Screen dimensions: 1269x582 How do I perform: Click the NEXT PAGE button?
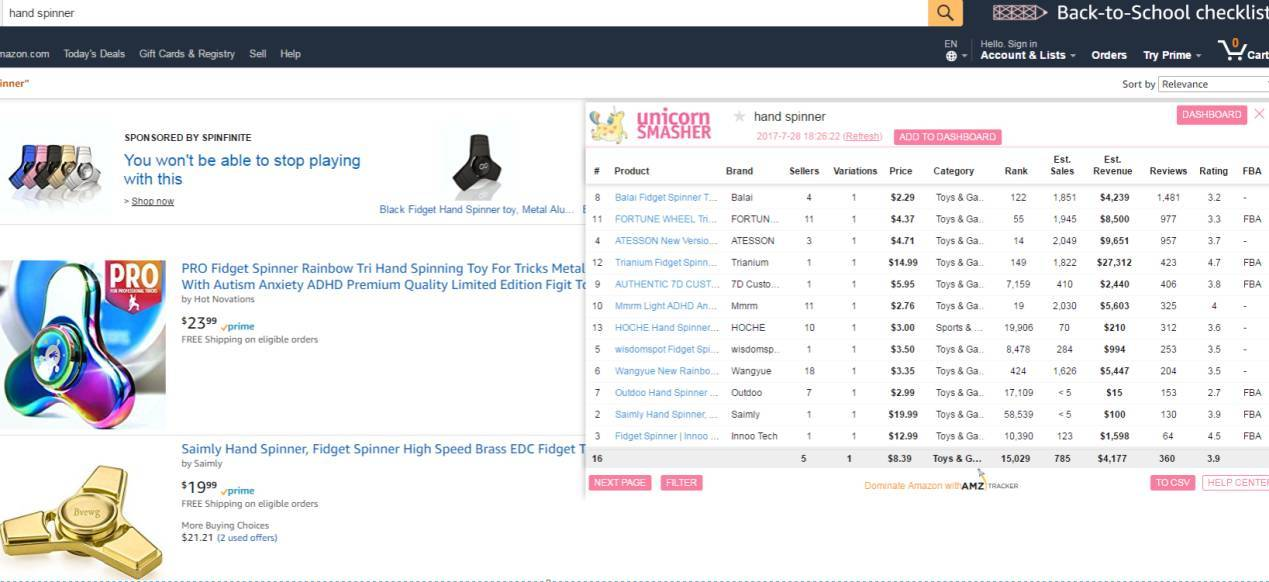click(x=620, y=483)
